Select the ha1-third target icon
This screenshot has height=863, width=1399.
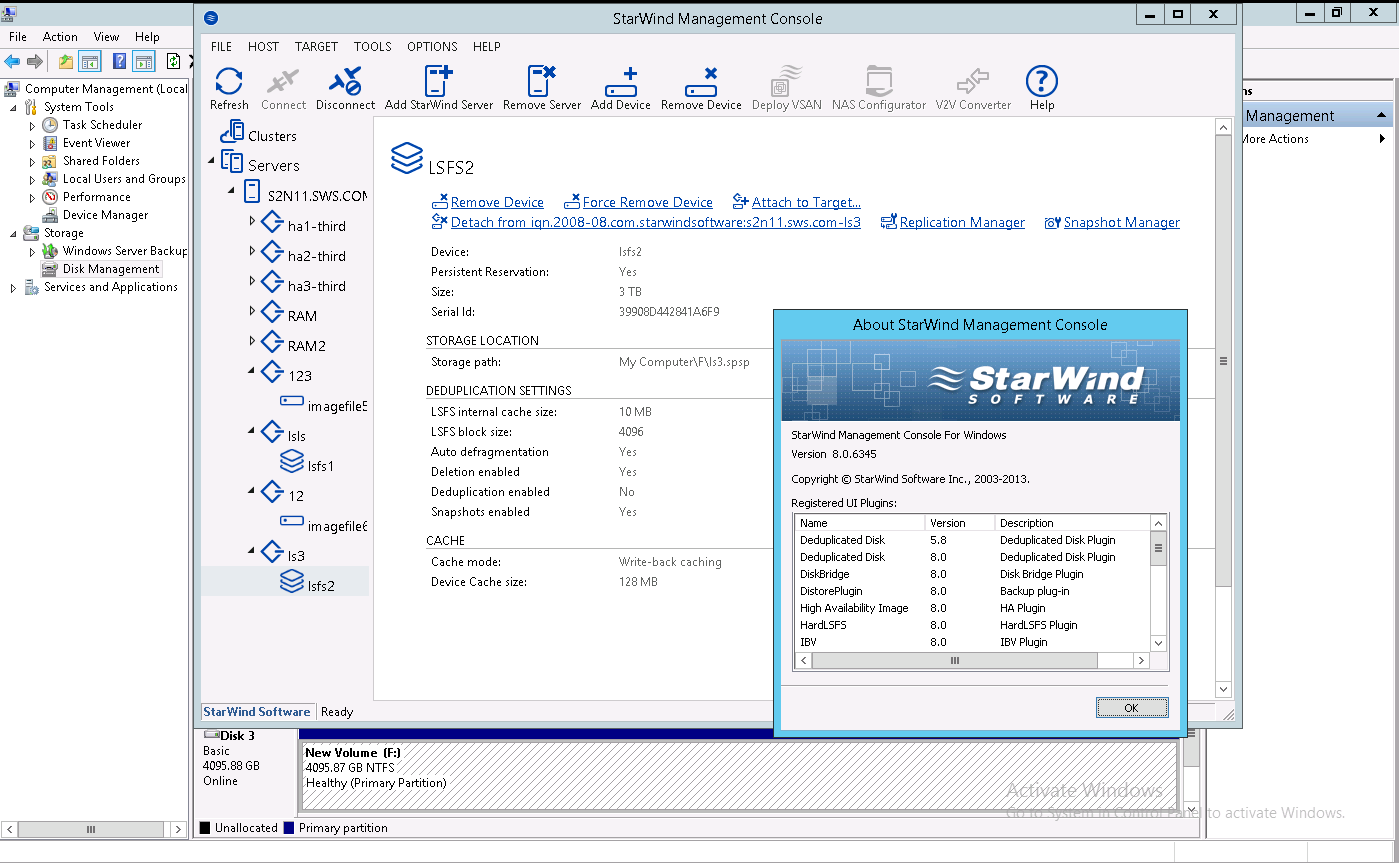tap(272, 222)
